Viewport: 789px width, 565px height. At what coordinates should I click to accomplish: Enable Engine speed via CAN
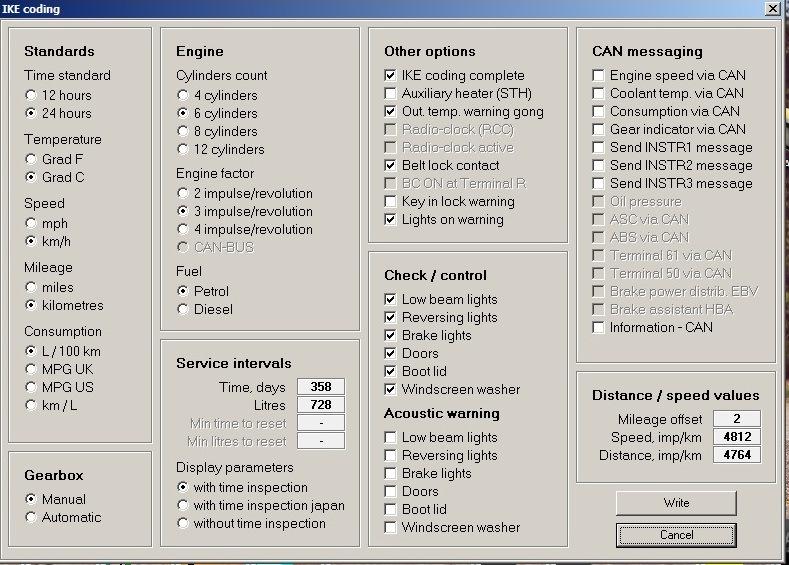[598, 75]
